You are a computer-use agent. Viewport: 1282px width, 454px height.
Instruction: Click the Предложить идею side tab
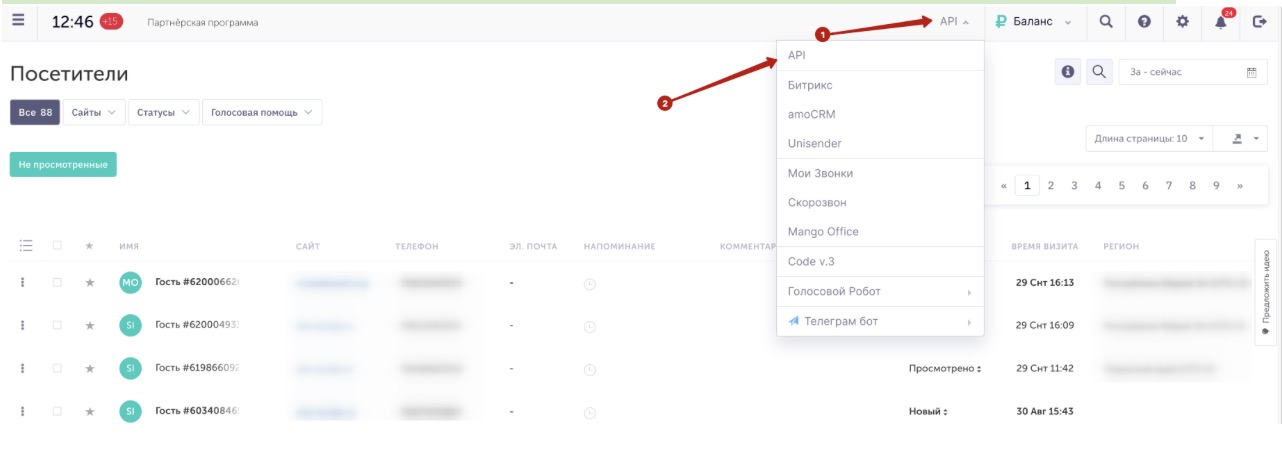(1266, 292)
